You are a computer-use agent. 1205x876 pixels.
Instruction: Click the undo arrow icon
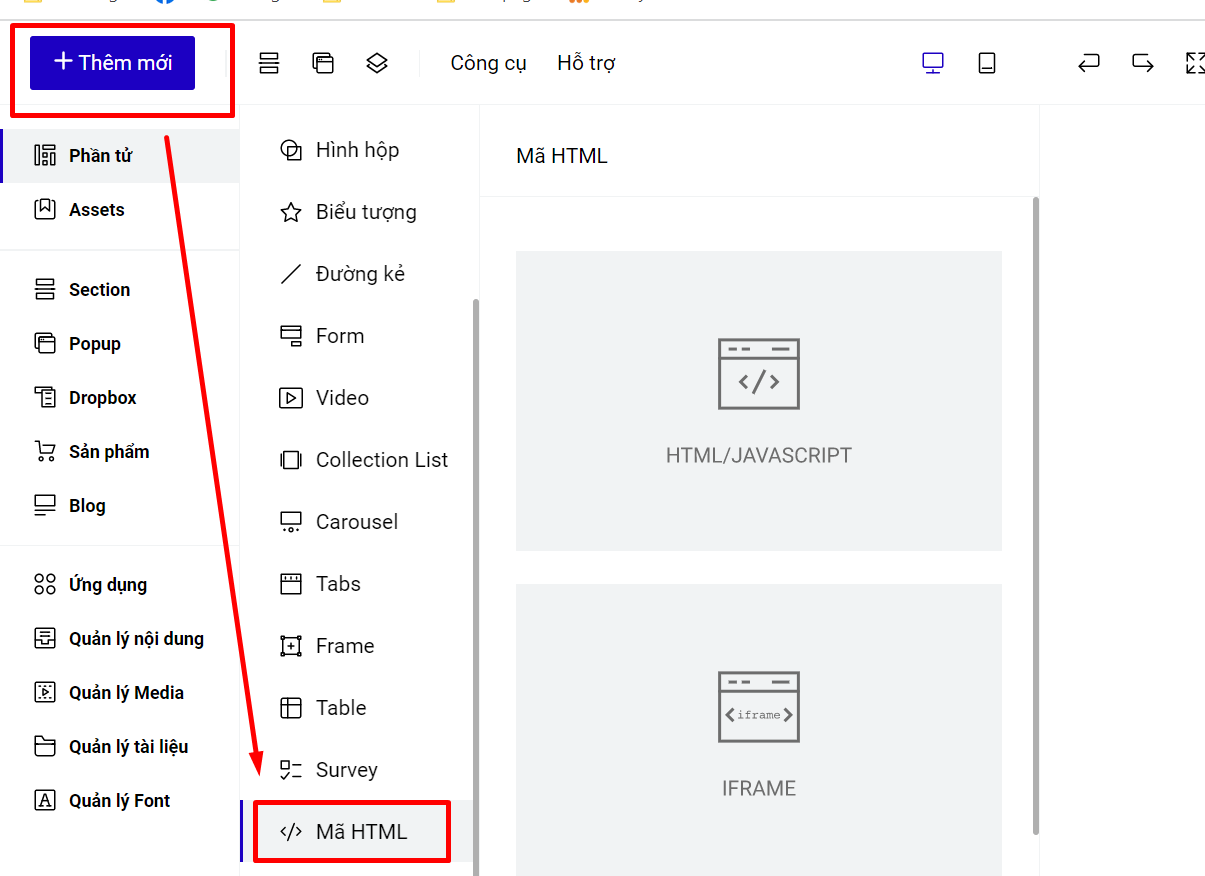point(1089,63)
